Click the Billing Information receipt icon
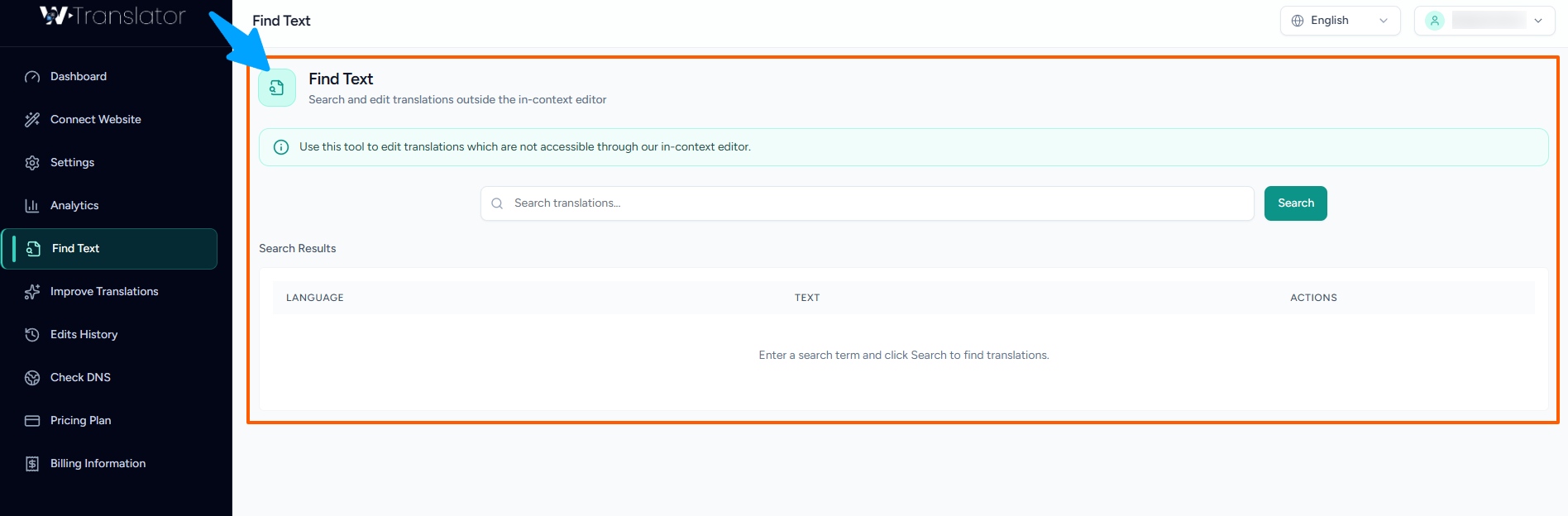Screen dimensions: 1568x516 pyautogui.click(x=32, y=464)
